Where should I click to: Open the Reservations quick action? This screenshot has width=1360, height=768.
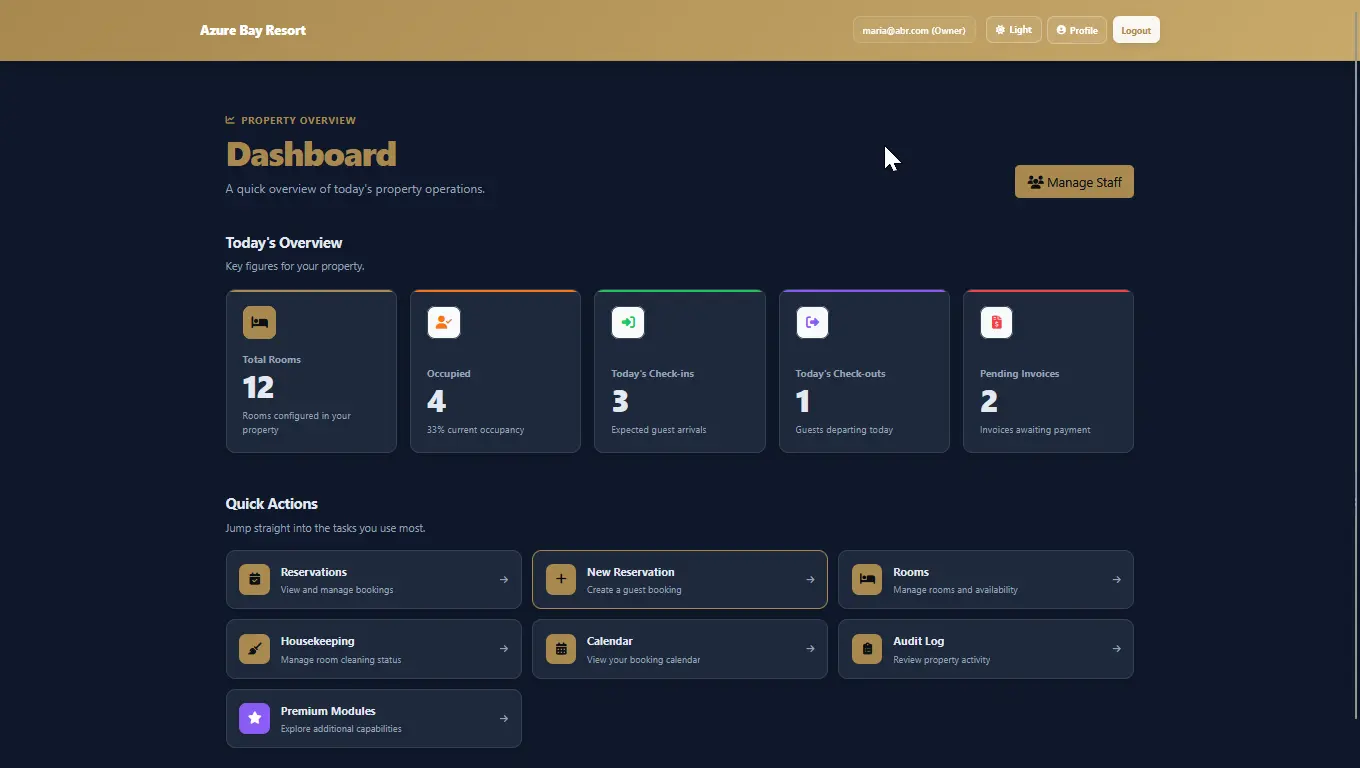[374, 579]
